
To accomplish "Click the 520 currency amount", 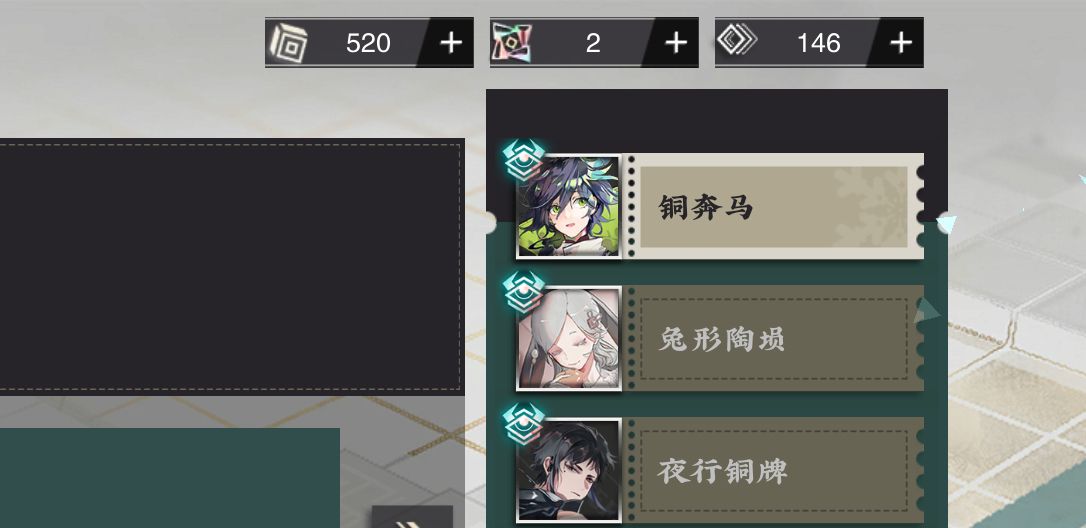I will 368,43.
